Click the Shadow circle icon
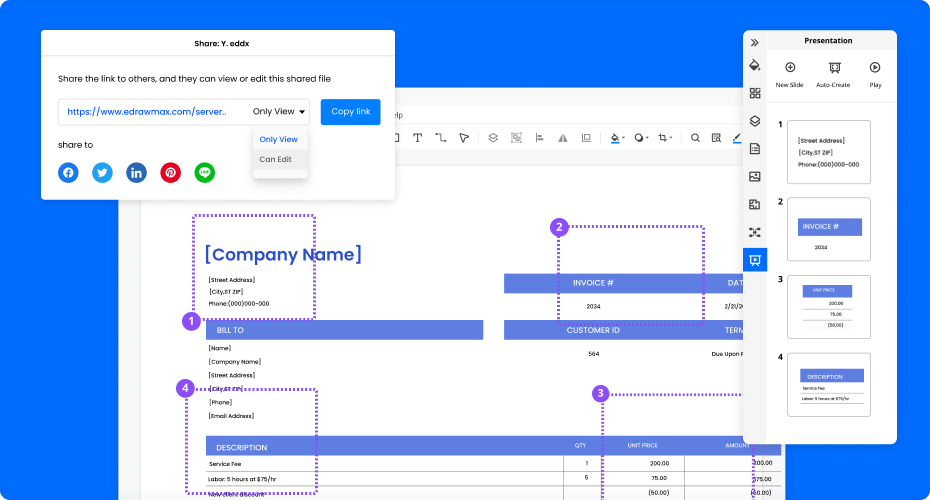930x500 pixels. pos(638,138)
